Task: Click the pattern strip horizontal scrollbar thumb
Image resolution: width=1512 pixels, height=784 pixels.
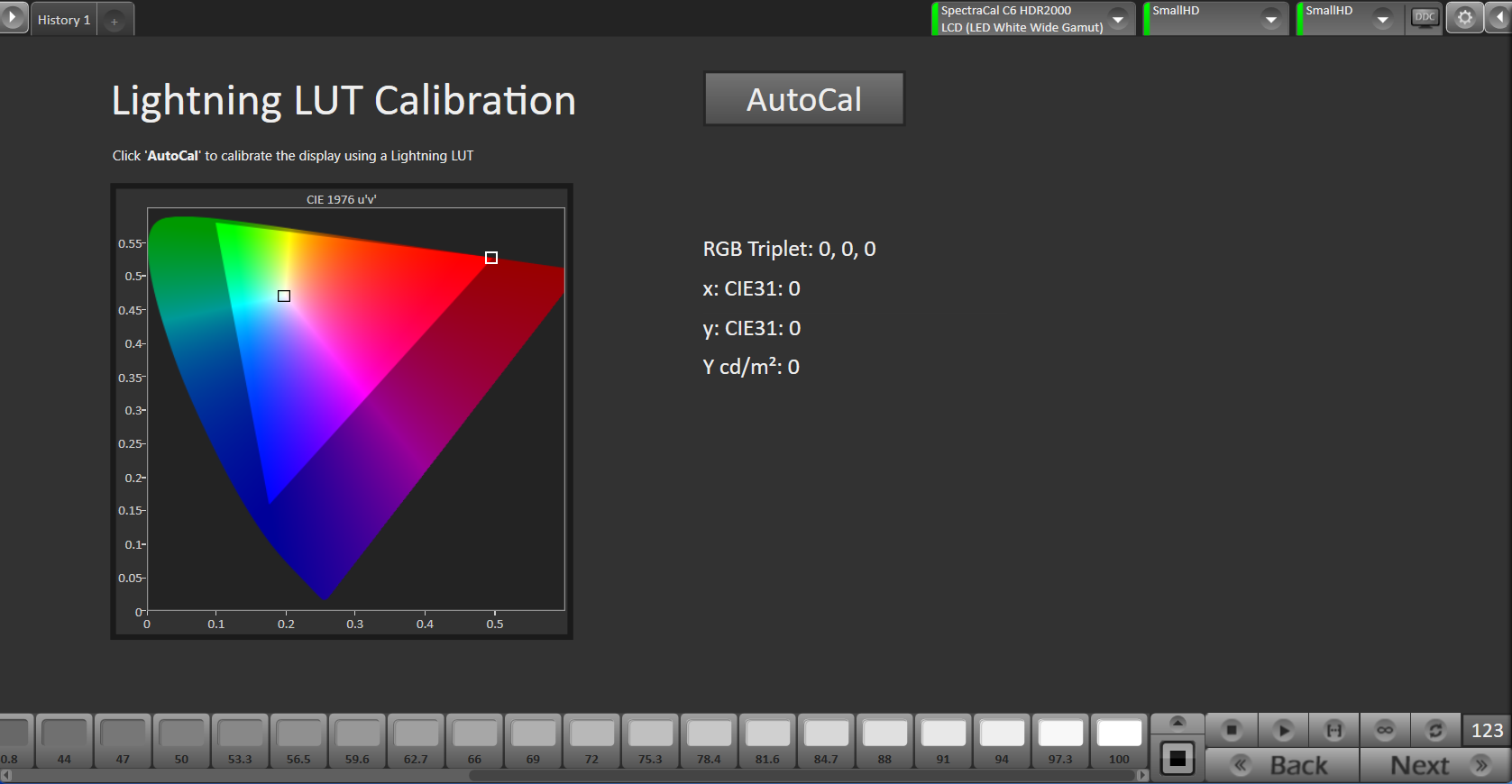Action: [x=801, y=775]
